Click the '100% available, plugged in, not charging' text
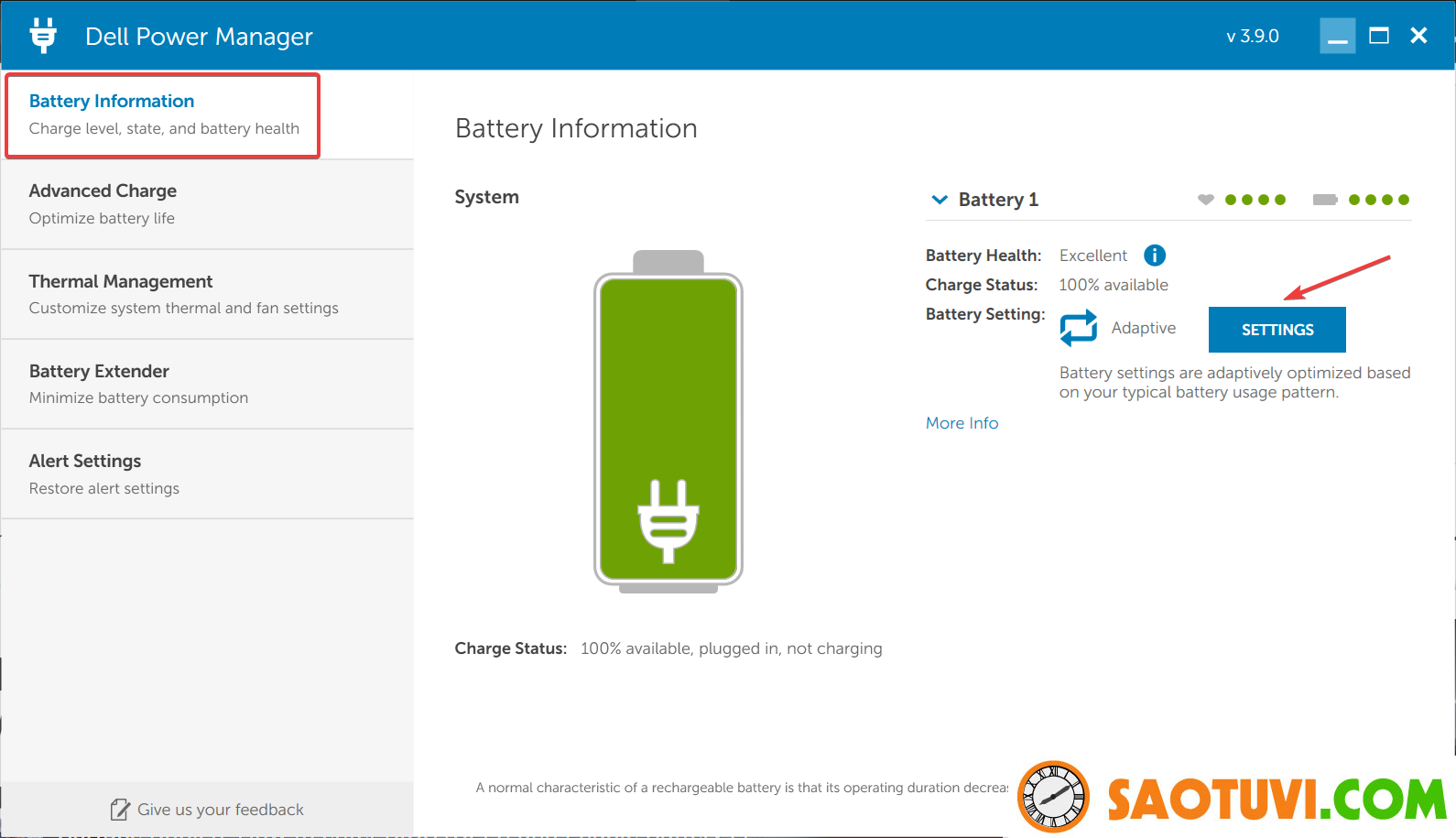 coord(732,648)
